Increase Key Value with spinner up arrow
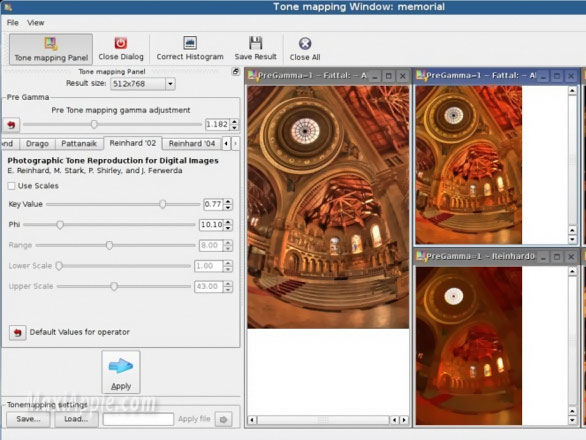586x440 pixels. click(228, 201)
